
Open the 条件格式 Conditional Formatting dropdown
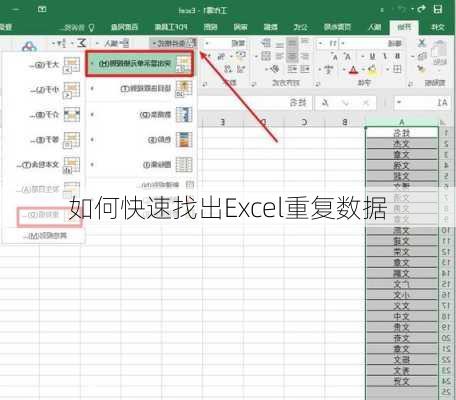[174, 43]
